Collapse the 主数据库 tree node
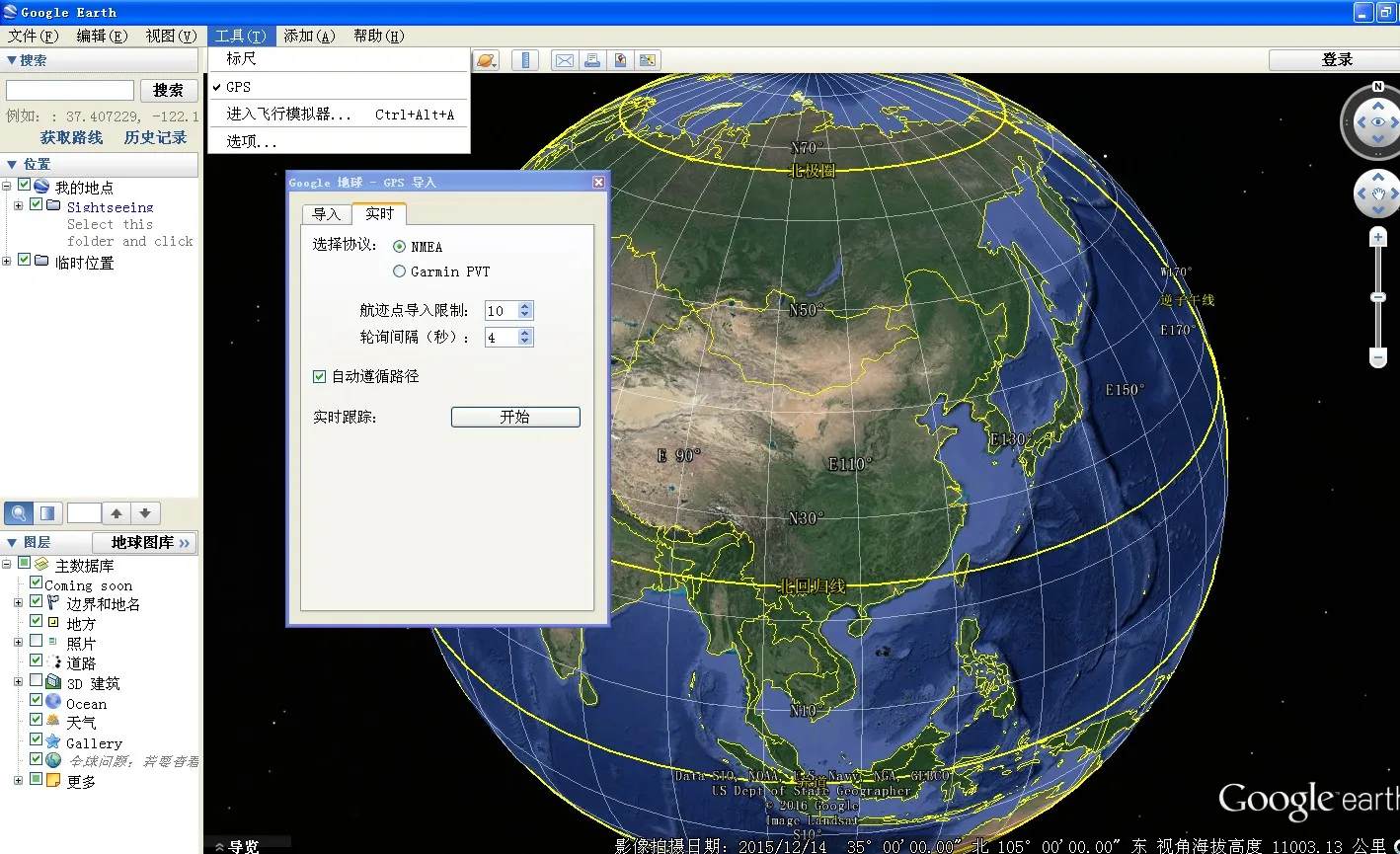This screenshot has width=1400, height=854. click(7, 565)
